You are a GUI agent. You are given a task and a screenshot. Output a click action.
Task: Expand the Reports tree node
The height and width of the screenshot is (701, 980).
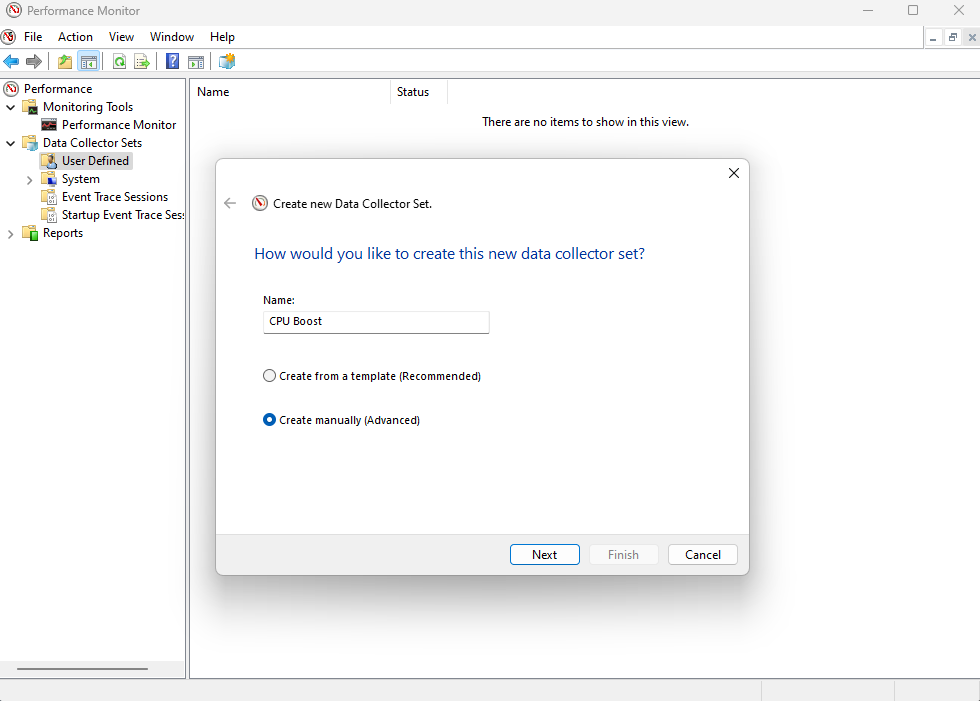tap(11, 233)
